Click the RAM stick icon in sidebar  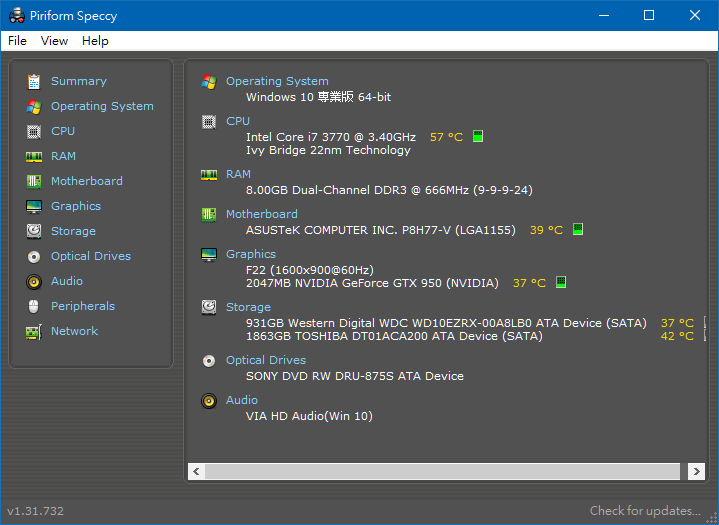coord(34,156)
